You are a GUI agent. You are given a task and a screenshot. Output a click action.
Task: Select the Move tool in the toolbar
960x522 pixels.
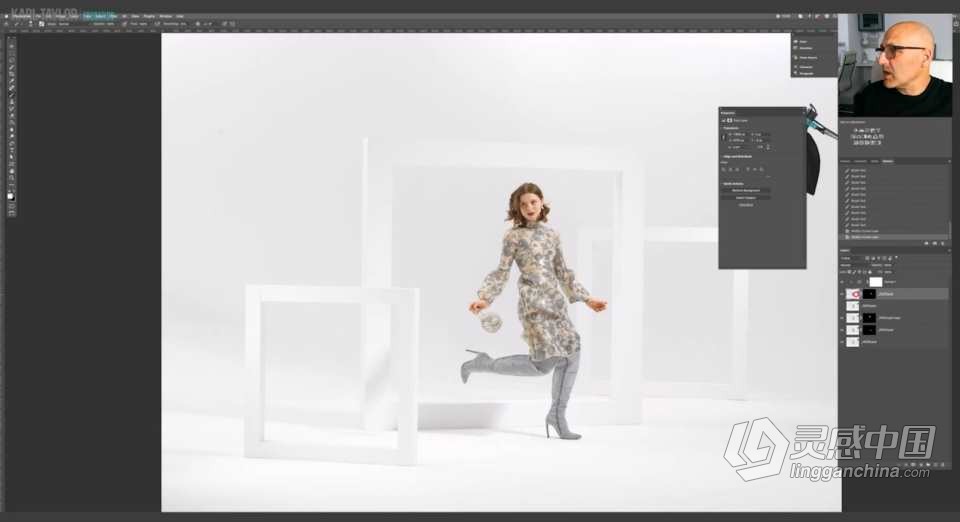(11, 46)
